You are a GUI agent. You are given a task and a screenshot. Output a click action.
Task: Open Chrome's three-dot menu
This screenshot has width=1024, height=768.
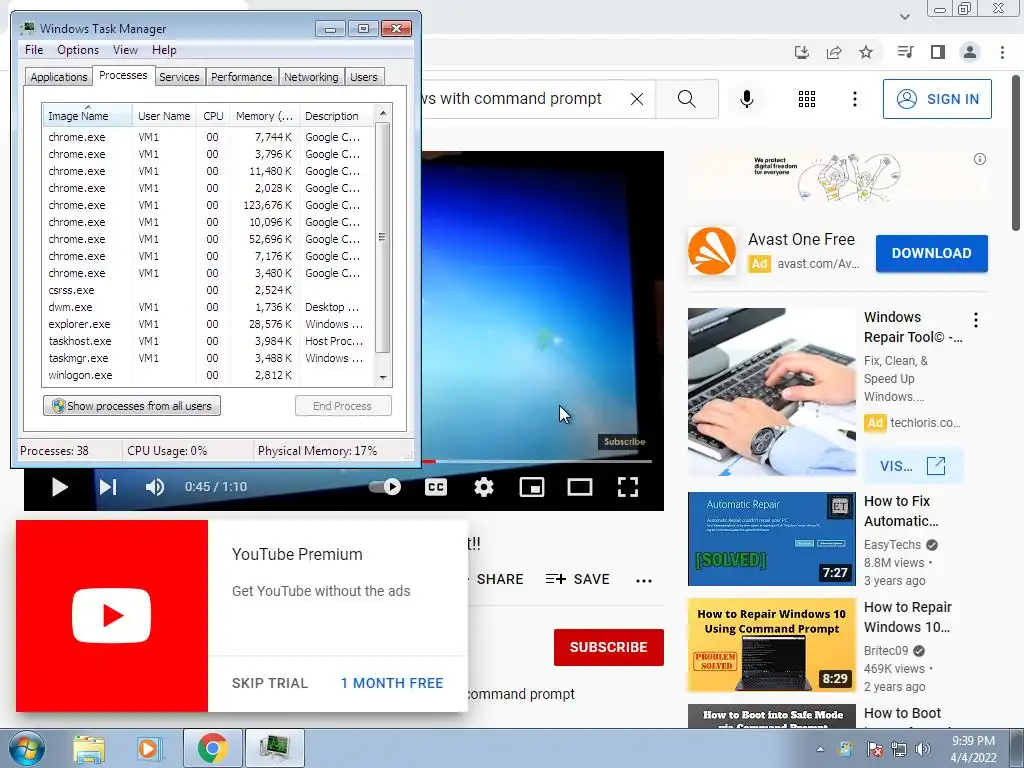(x=1002, y=52)
